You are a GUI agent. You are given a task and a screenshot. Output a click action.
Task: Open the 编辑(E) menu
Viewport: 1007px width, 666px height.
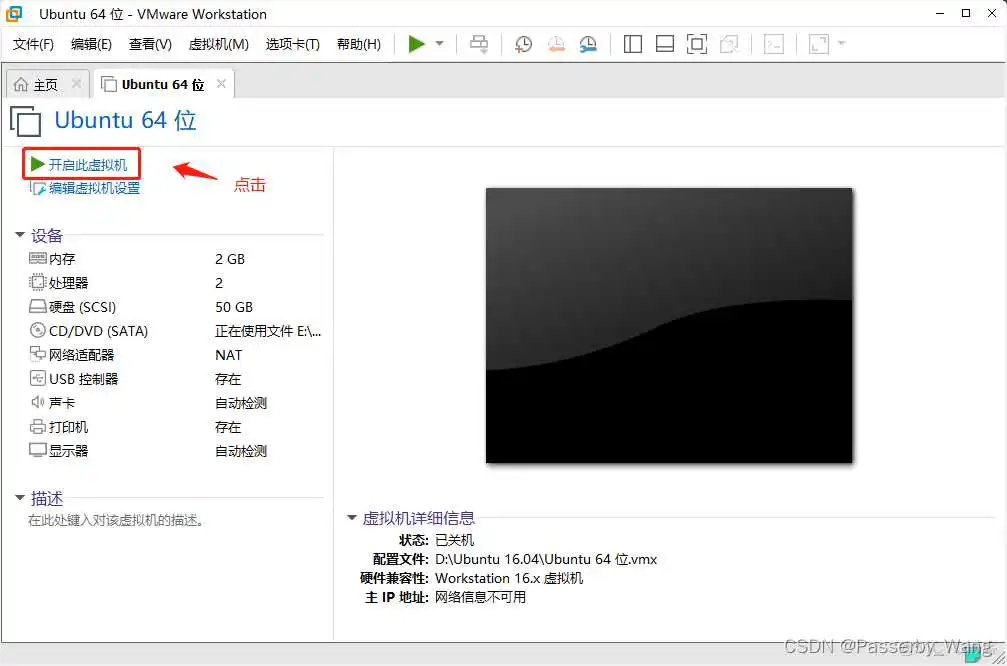91,44
